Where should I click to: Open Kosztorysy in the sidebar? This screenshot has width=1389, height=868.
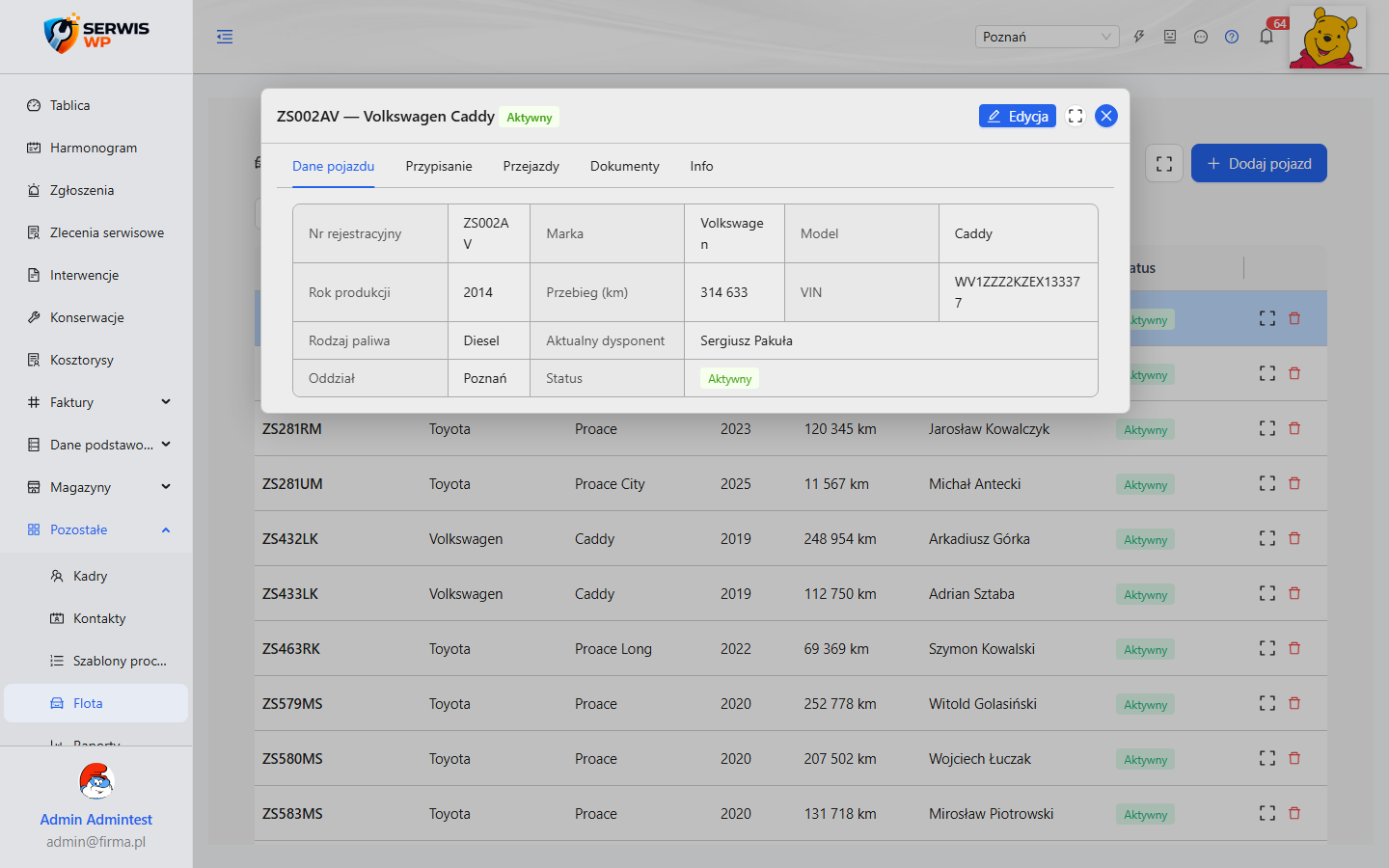coord(96,360)
